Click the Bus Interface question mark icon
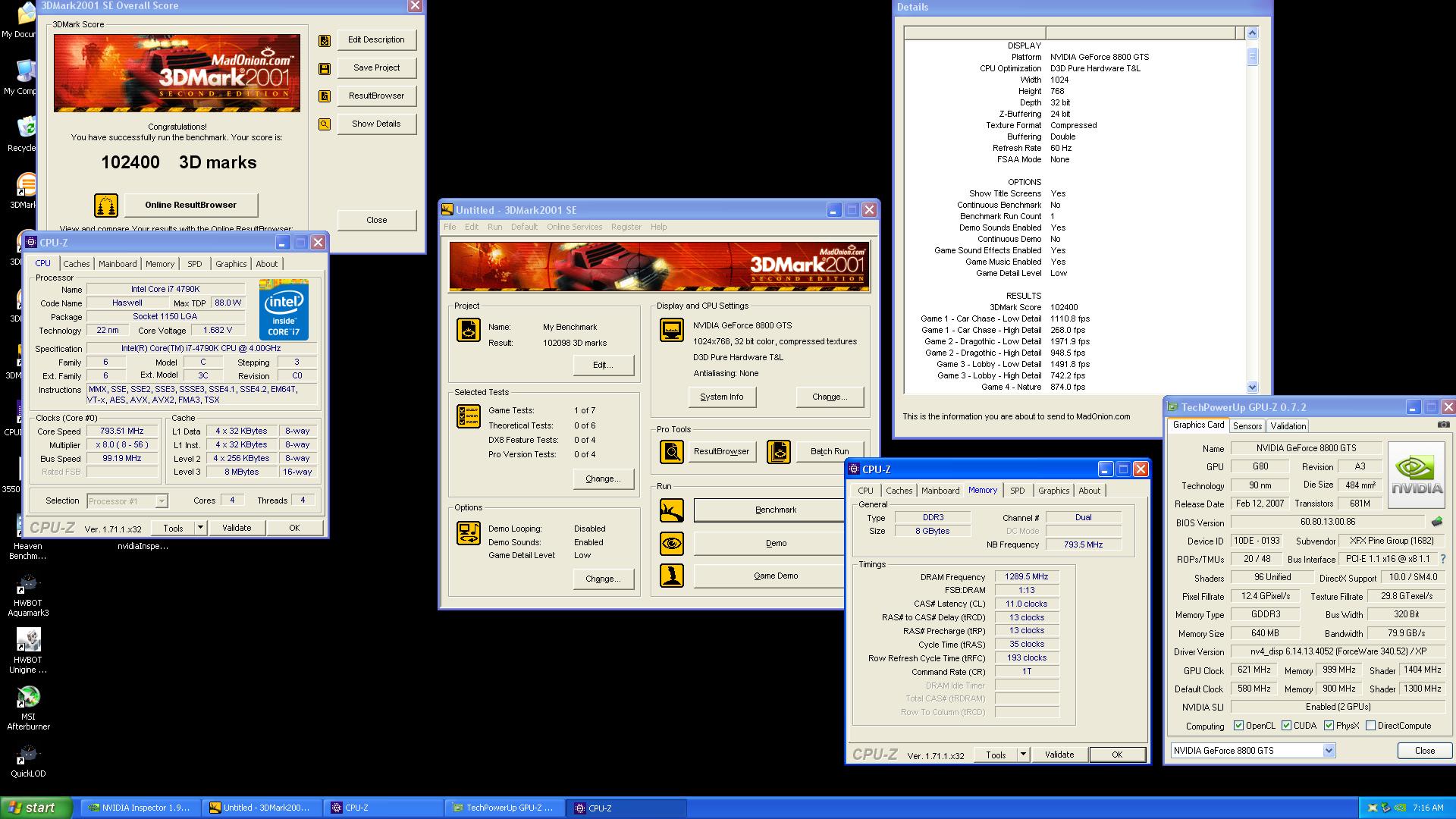This screenshot has width=1456, height=819. [x=1442, y=559]
